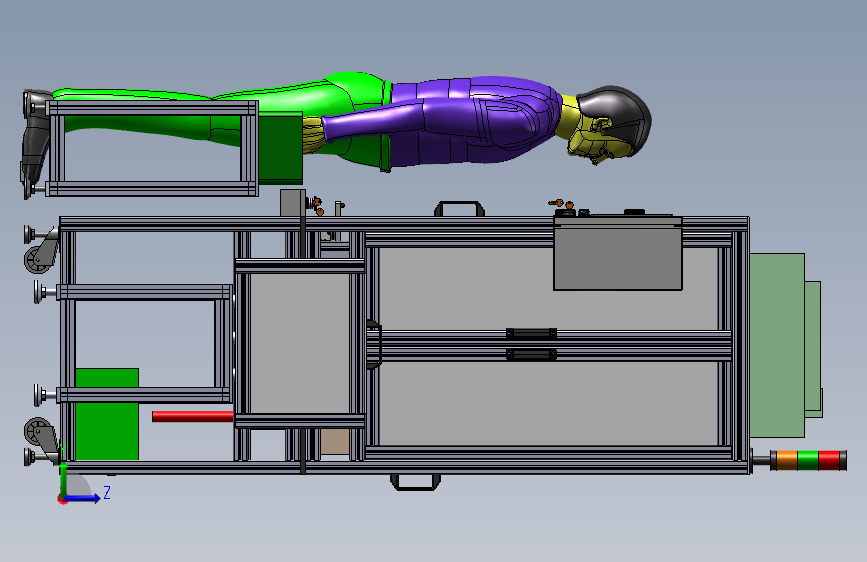The height and width of the screenshot is (562, 867).
Task: Pick the red horizontal bar in the frame
Action: point(192,417)
